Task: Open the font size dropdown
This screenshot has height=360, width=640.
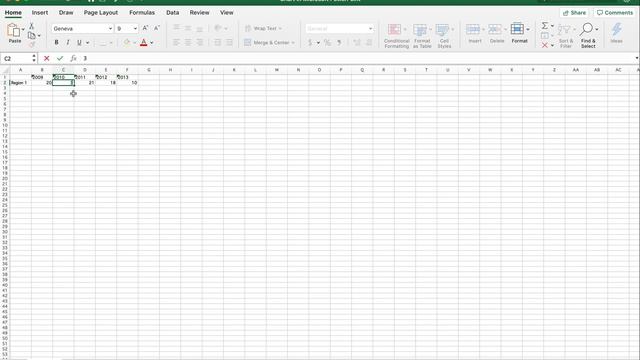Action: pyautogui.click(x=135, y=29)
